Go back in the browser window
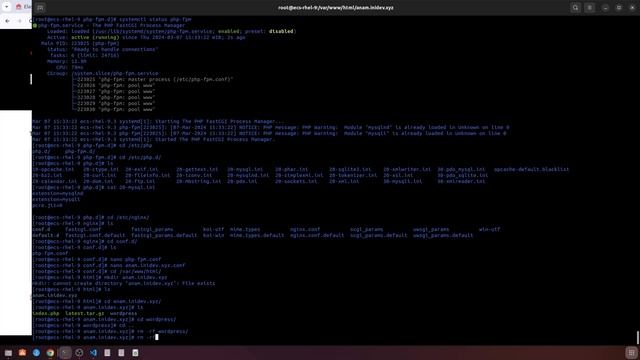 pos(7,21)
